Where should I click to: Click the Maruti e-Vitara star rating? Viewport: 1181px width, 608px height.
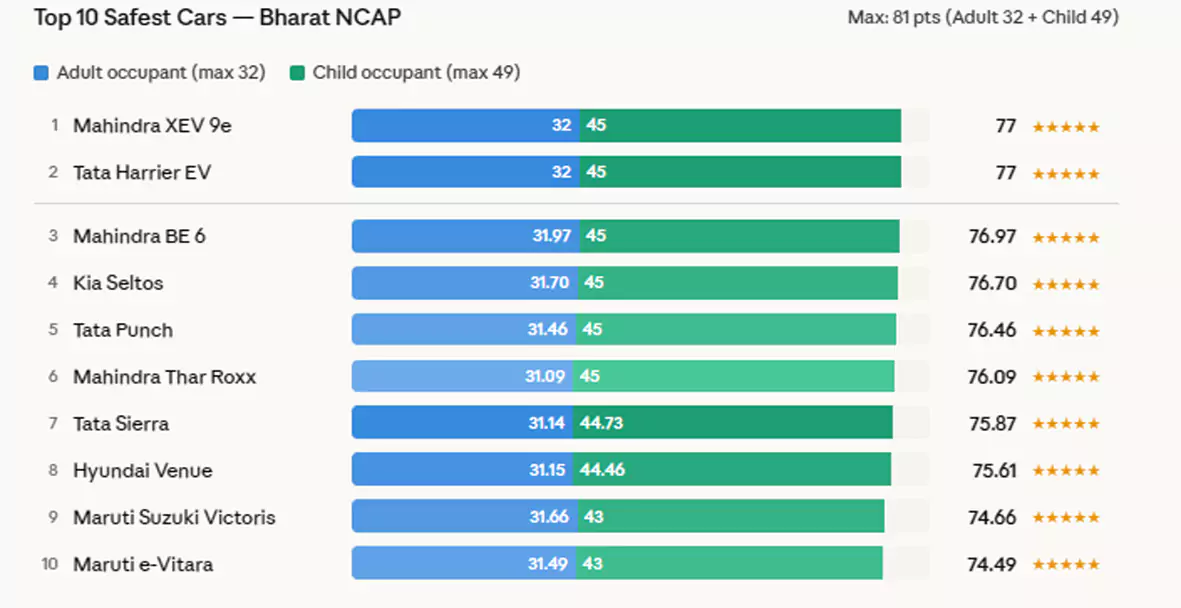click(1066, 565)
